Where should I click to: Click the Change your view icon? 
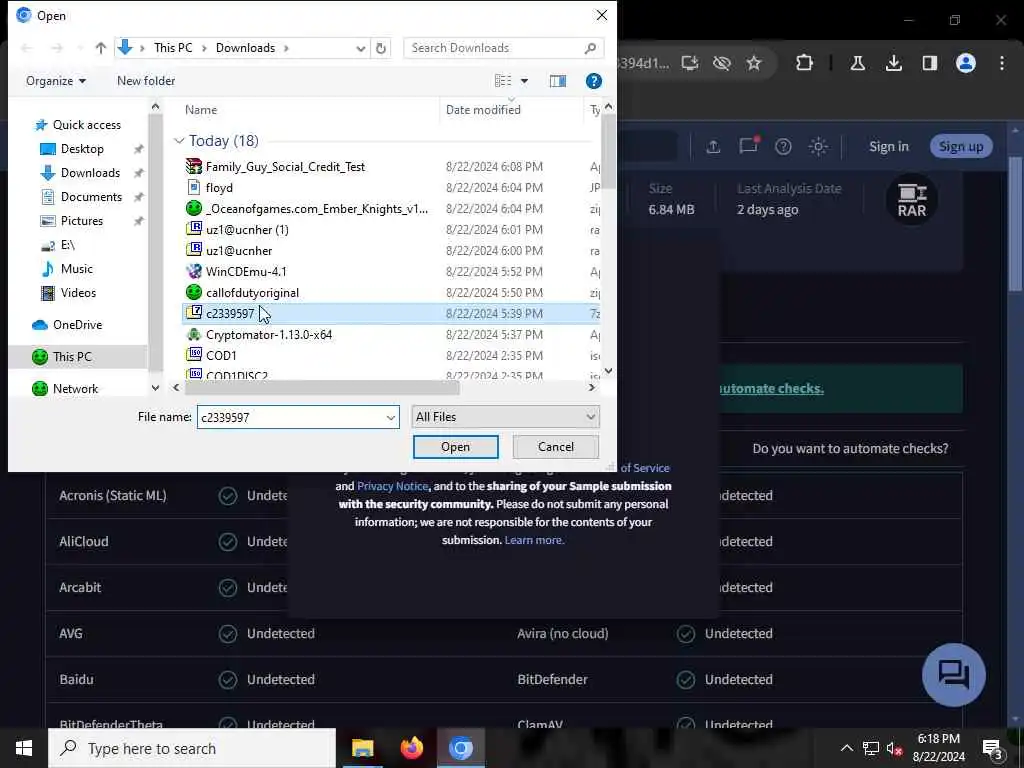pos(503,81)
